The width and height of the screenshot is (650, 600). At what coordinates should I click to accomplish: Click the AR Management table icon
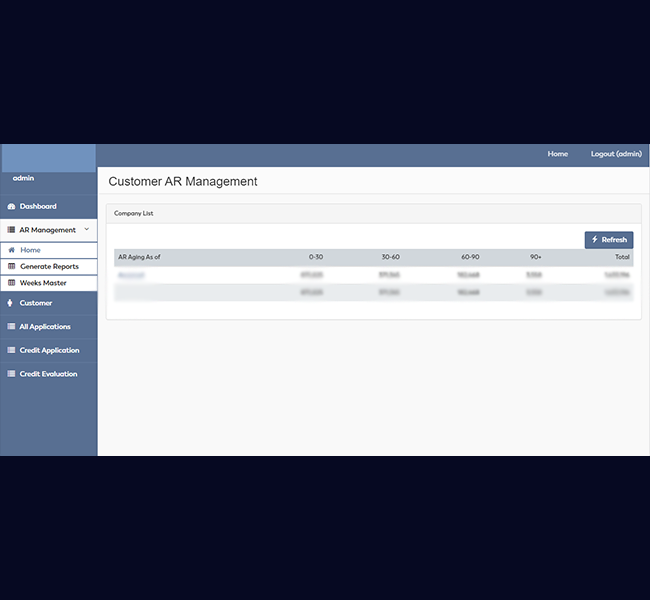point(11,230)
